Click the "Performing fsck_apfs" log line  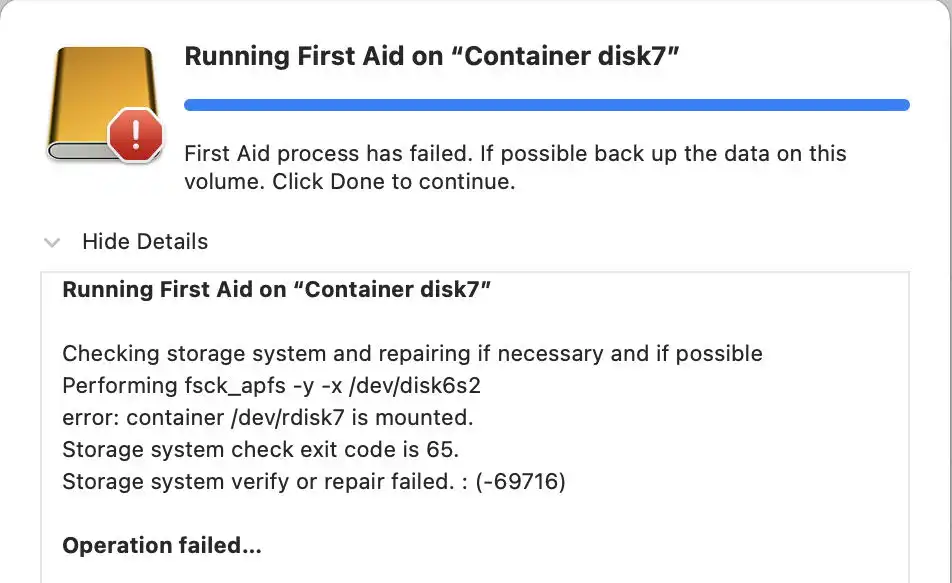[x=278, y=385]
